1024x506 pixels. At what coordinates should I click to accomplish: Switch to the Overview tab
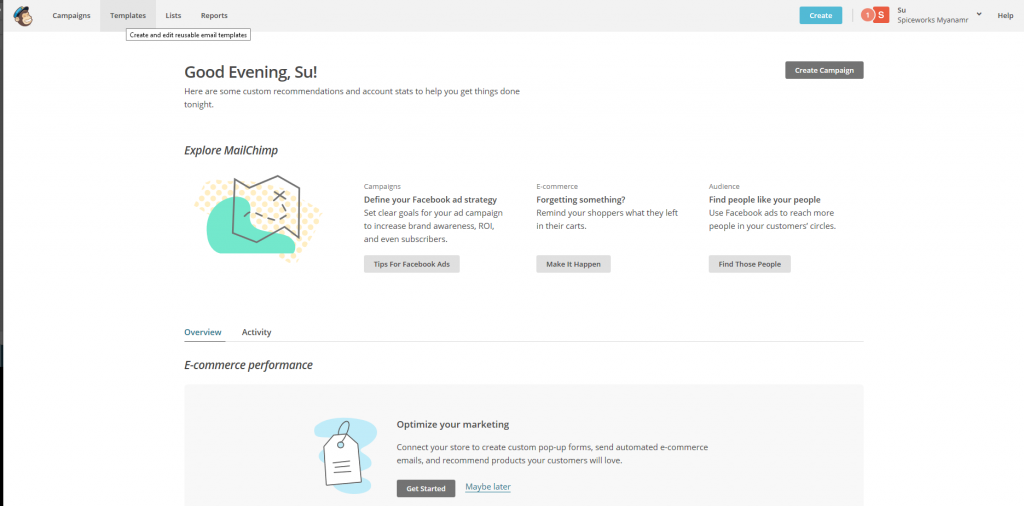[x=203, y=332]
